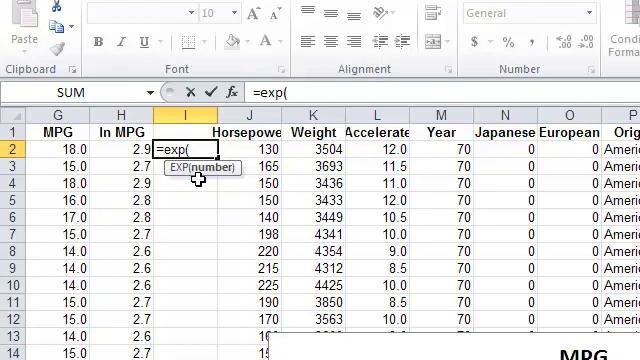Click Decrease Font Size icon
The height and width of the screenshot is (360, 640).
click(276, 14)
